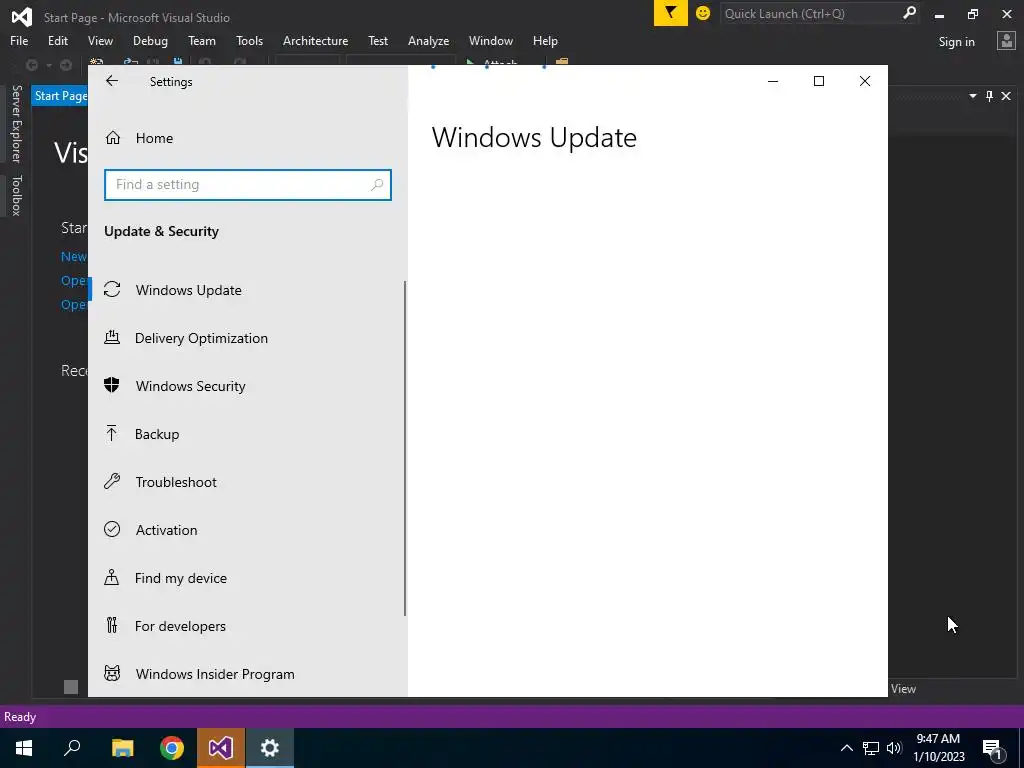
Task: Click Navigate Backward in Visual Studio toolbar
Action: coord(31,65)
